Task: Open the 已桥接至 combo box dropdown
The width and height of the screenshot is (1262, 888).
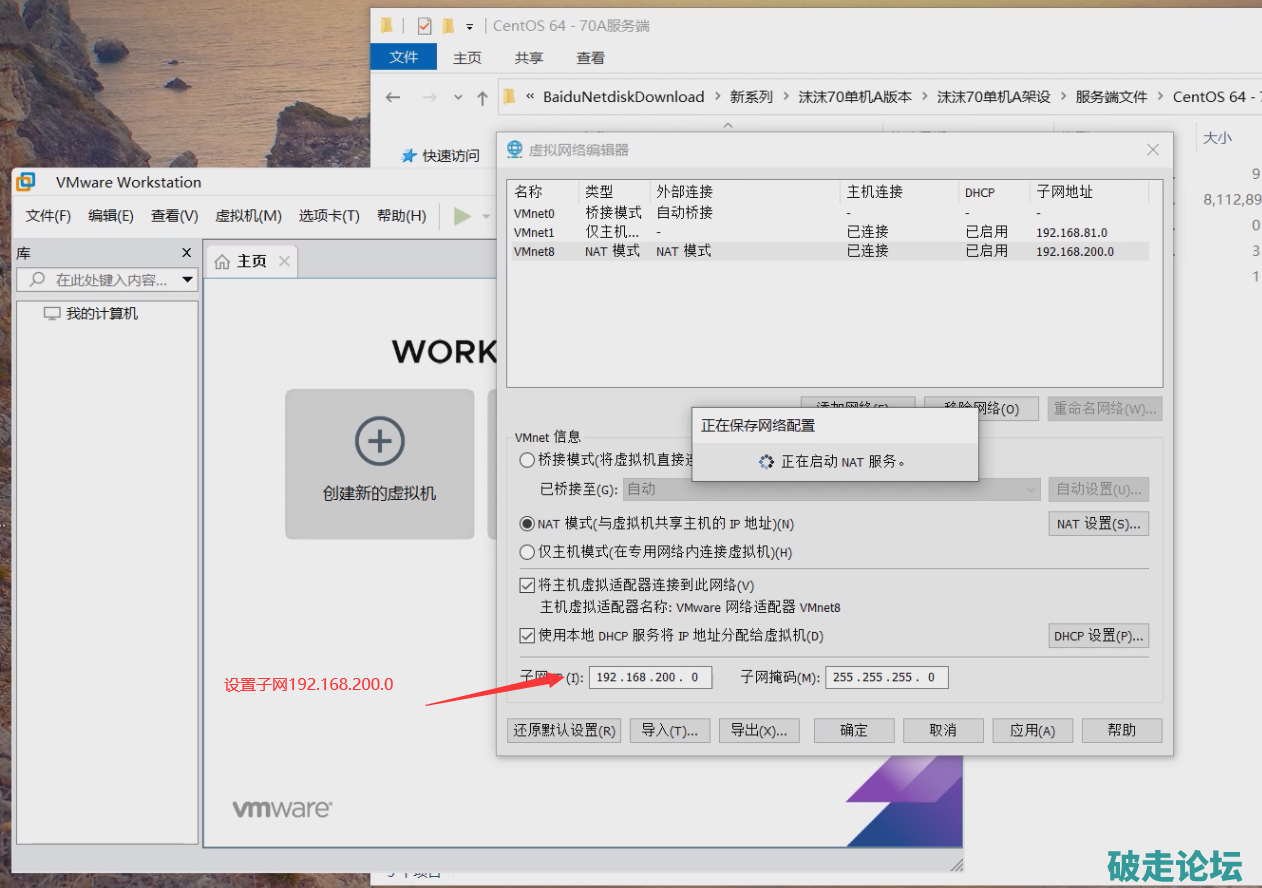Action: click(x=1031, y=489)
